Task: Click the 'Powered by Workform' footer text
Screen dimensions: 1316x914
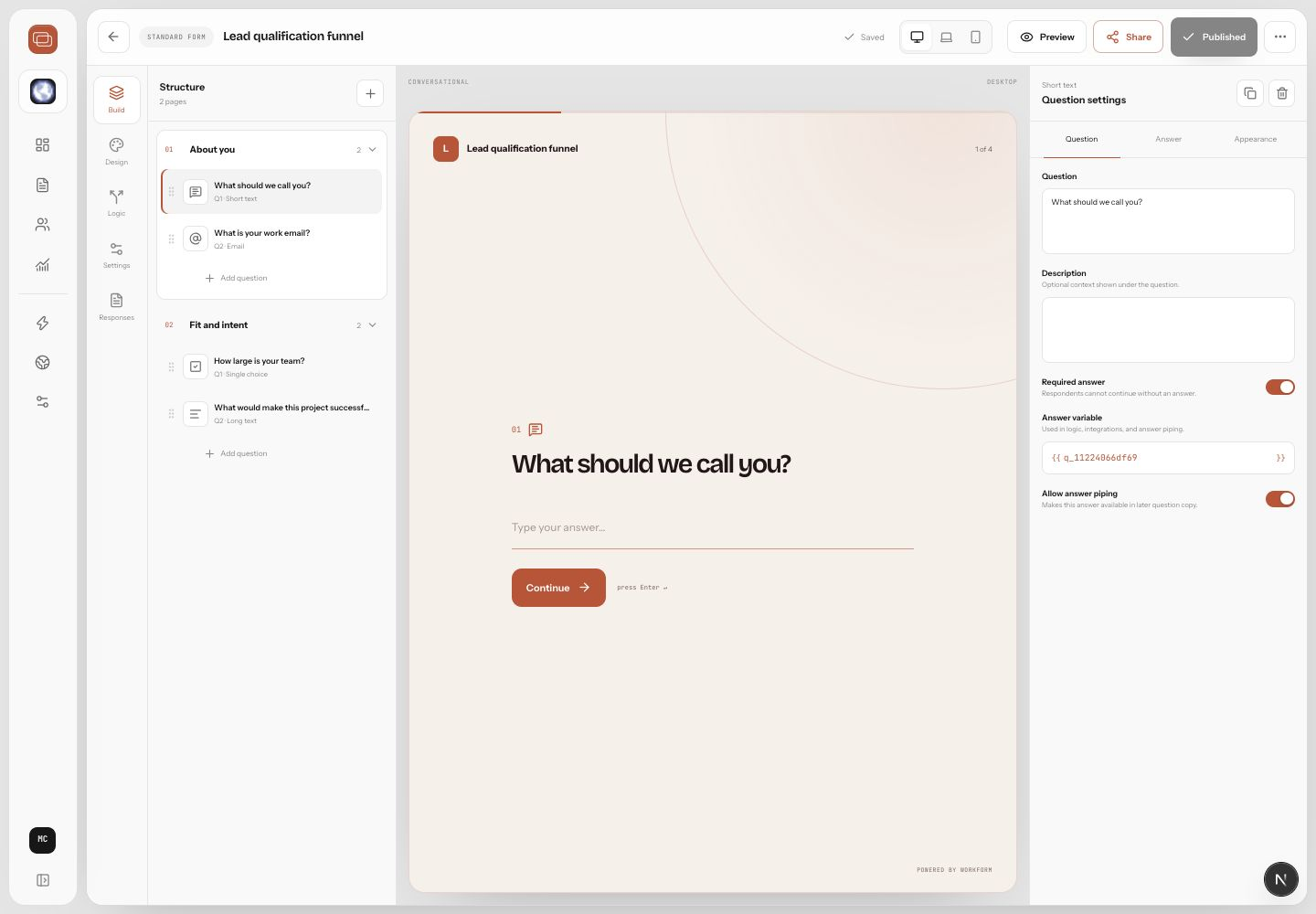Action: (x=954, y=870)
